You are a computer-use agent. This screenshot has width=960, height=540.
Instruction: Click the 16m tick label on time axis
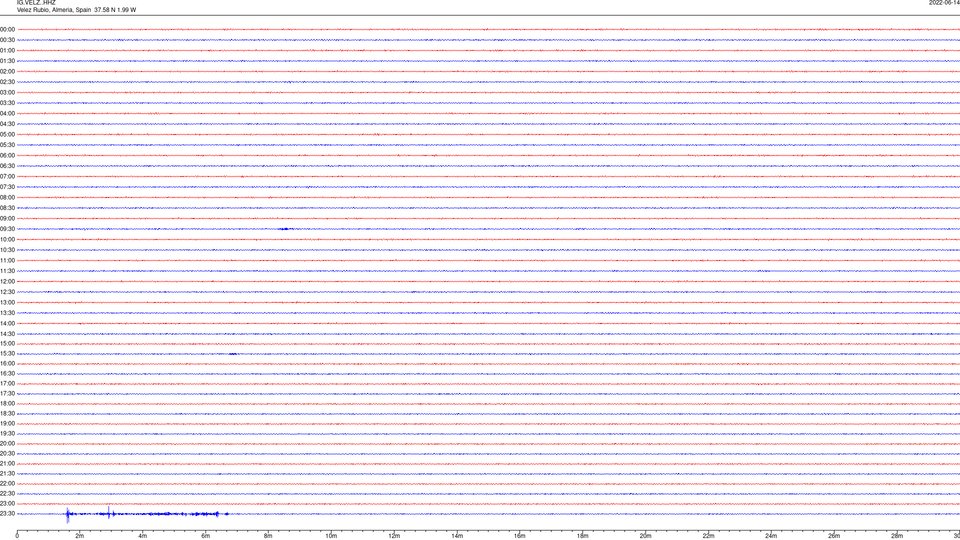[x=520, y=536]
